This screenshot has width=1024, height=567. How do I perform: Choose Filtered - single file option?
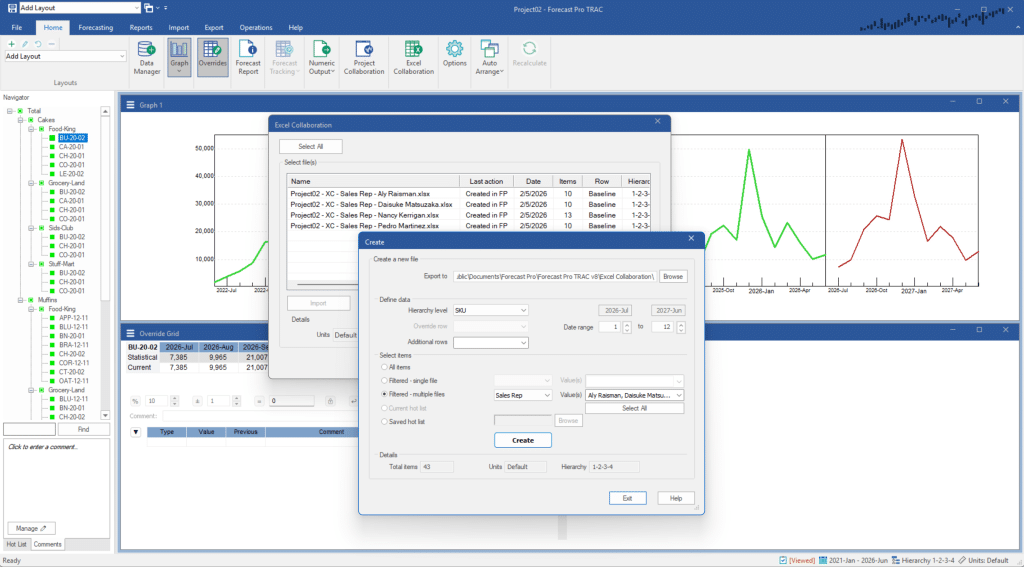click(386, 381)
